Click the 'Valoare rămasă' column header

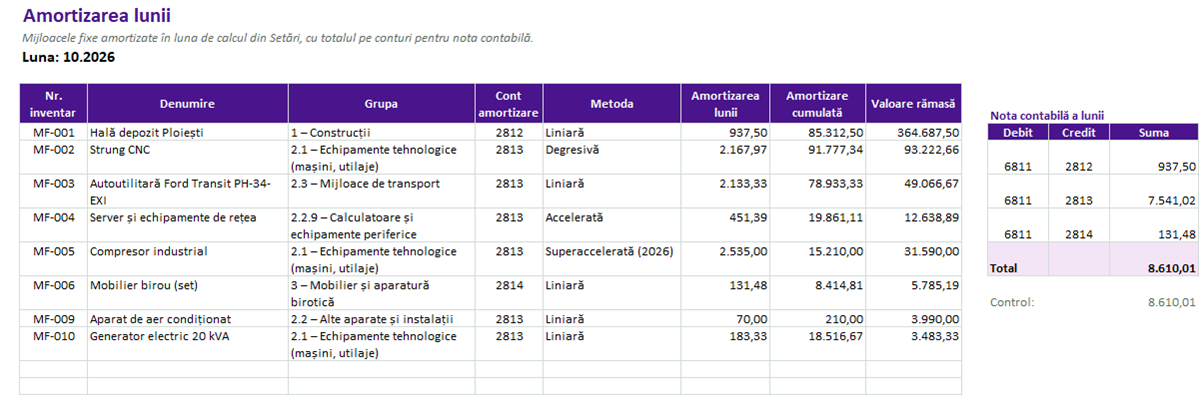[x=914, y=104]
